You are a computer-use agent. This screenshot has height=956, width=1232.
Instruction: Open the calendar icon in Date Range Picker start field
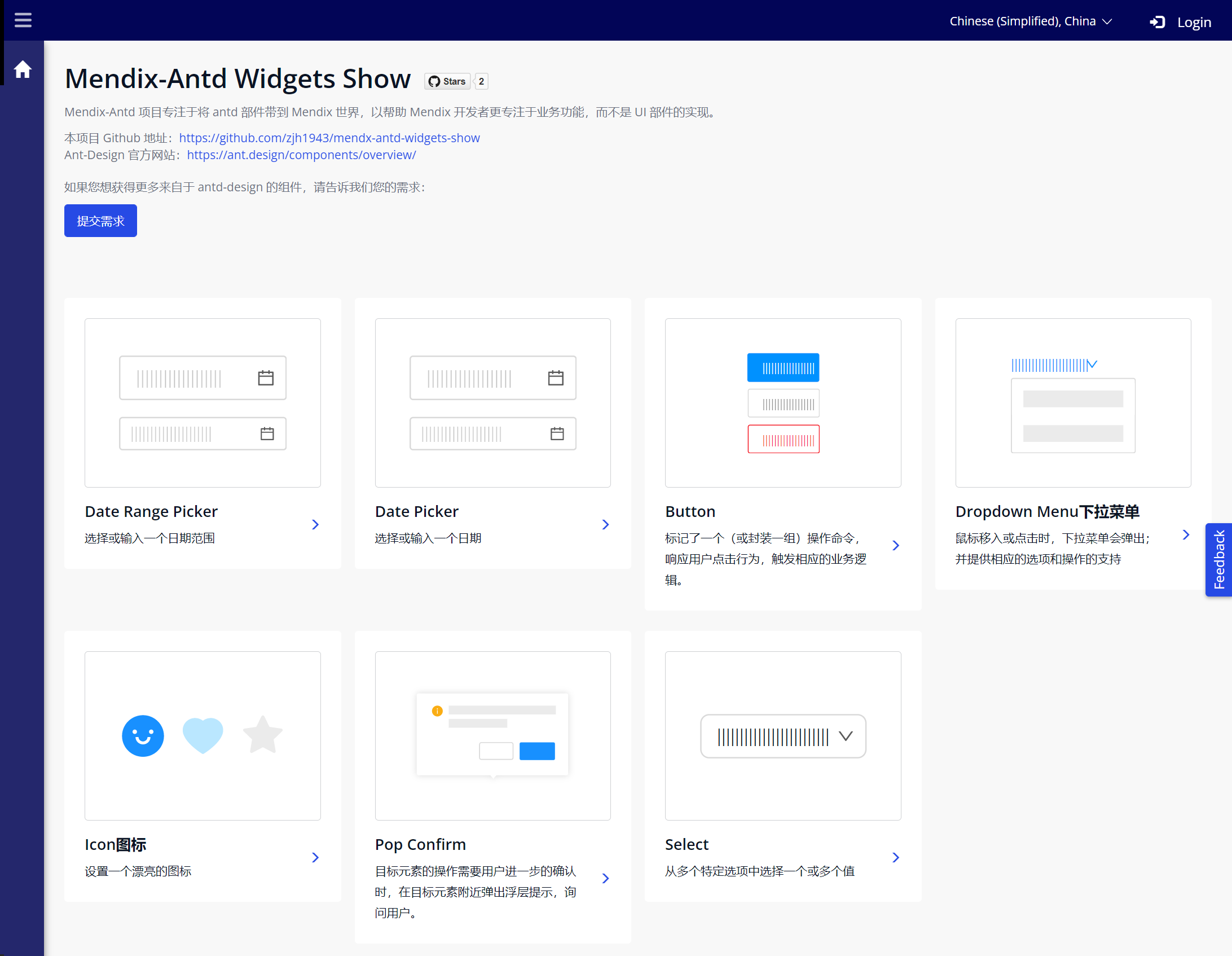pyautogui.click(x=266, y=377)
